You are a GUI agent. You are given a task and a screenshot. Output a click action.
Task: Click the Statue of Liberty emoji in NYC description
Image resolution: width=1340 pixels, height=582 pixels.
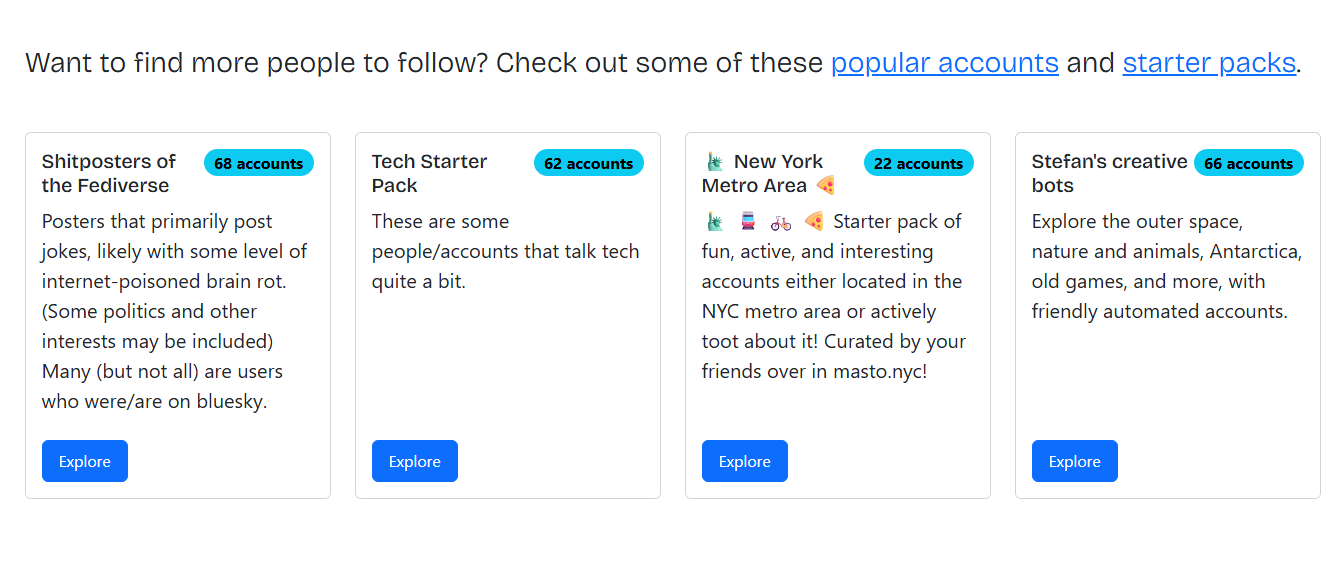(714, 222)
